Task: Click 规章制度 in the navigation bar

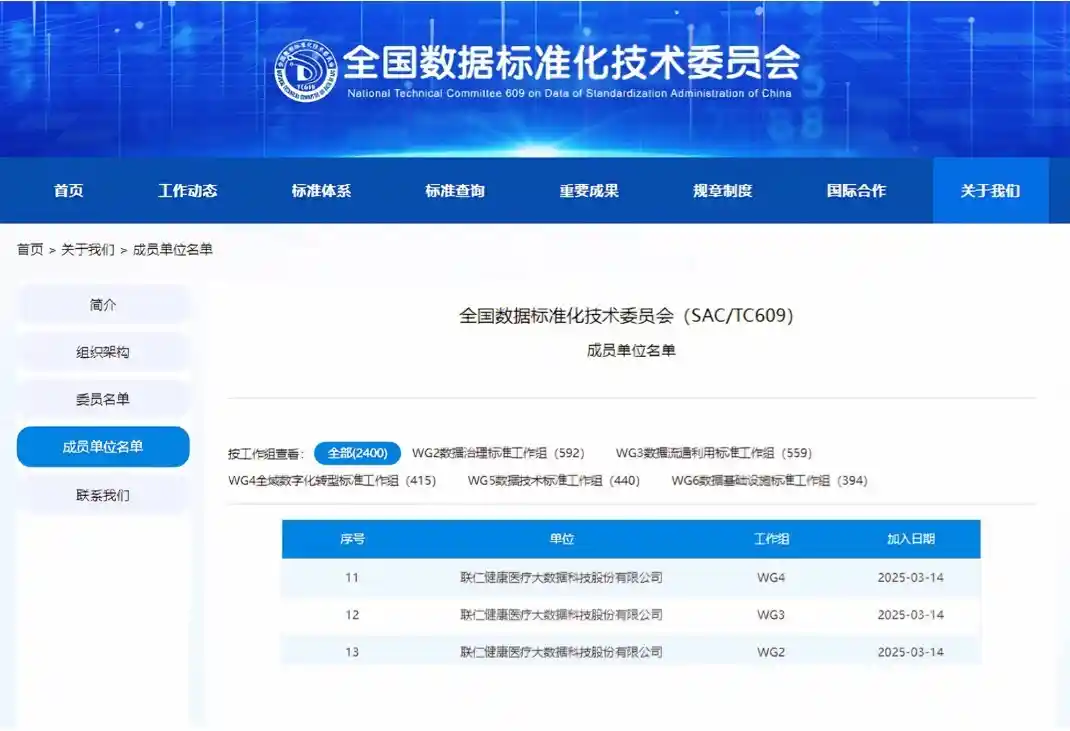Action: [723, 190]
